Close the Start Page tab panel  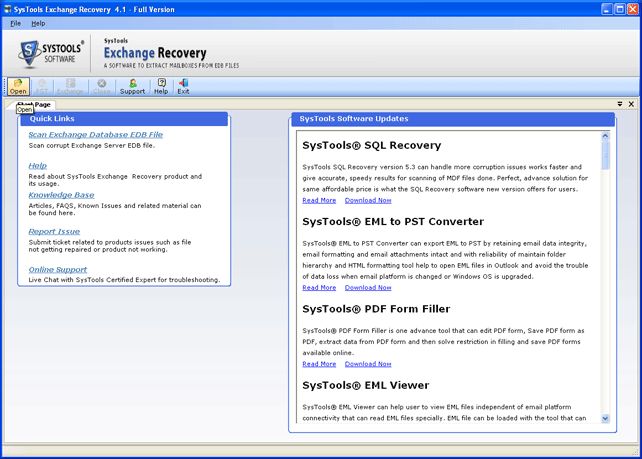tap(631, 104)
